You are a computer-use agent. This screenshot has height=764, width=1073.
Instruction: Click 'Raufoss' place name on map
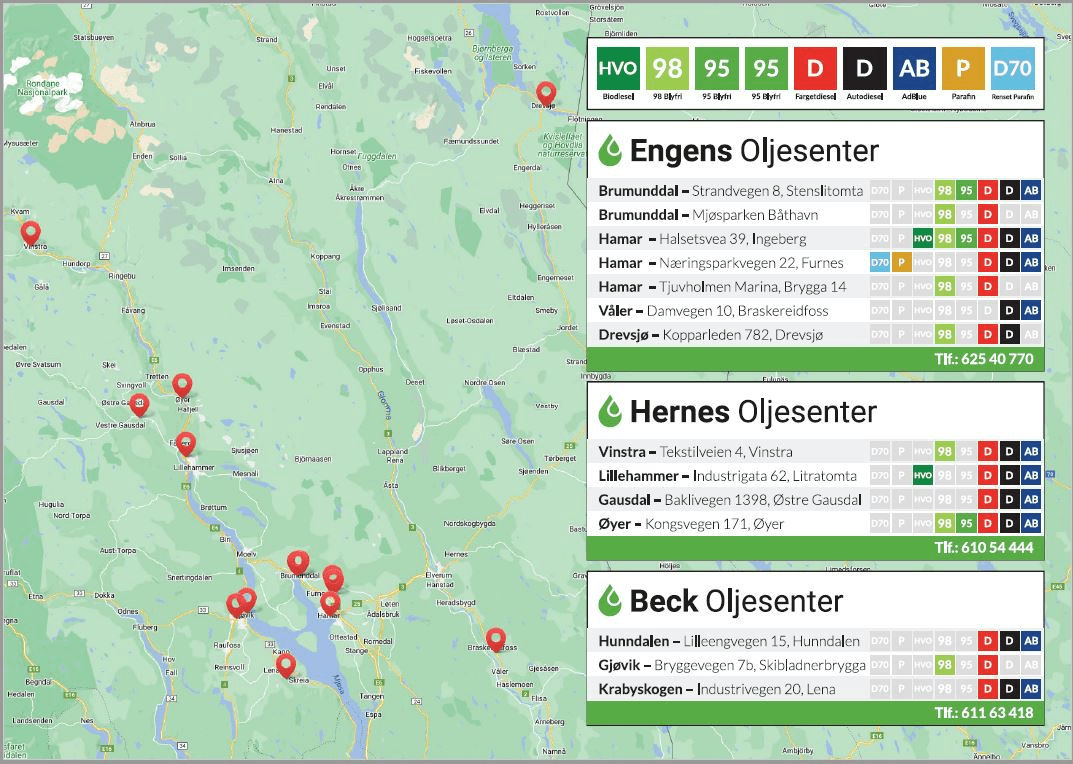click(227, 645)
